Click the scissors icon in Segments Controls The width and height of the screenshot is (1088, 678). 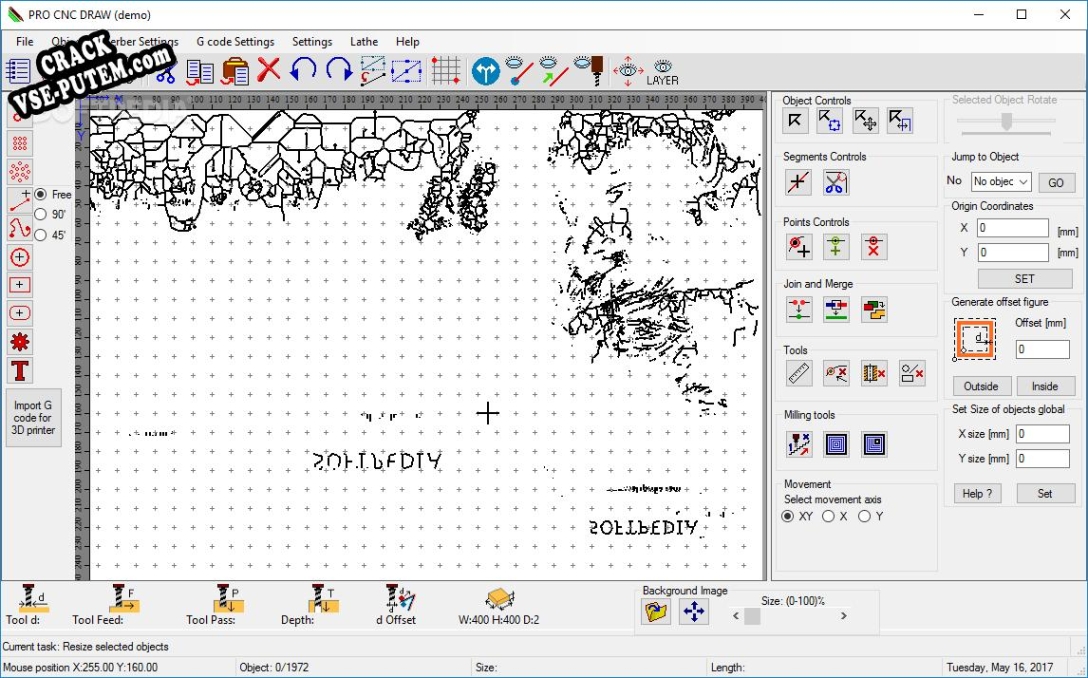click(x=836, y=182)
